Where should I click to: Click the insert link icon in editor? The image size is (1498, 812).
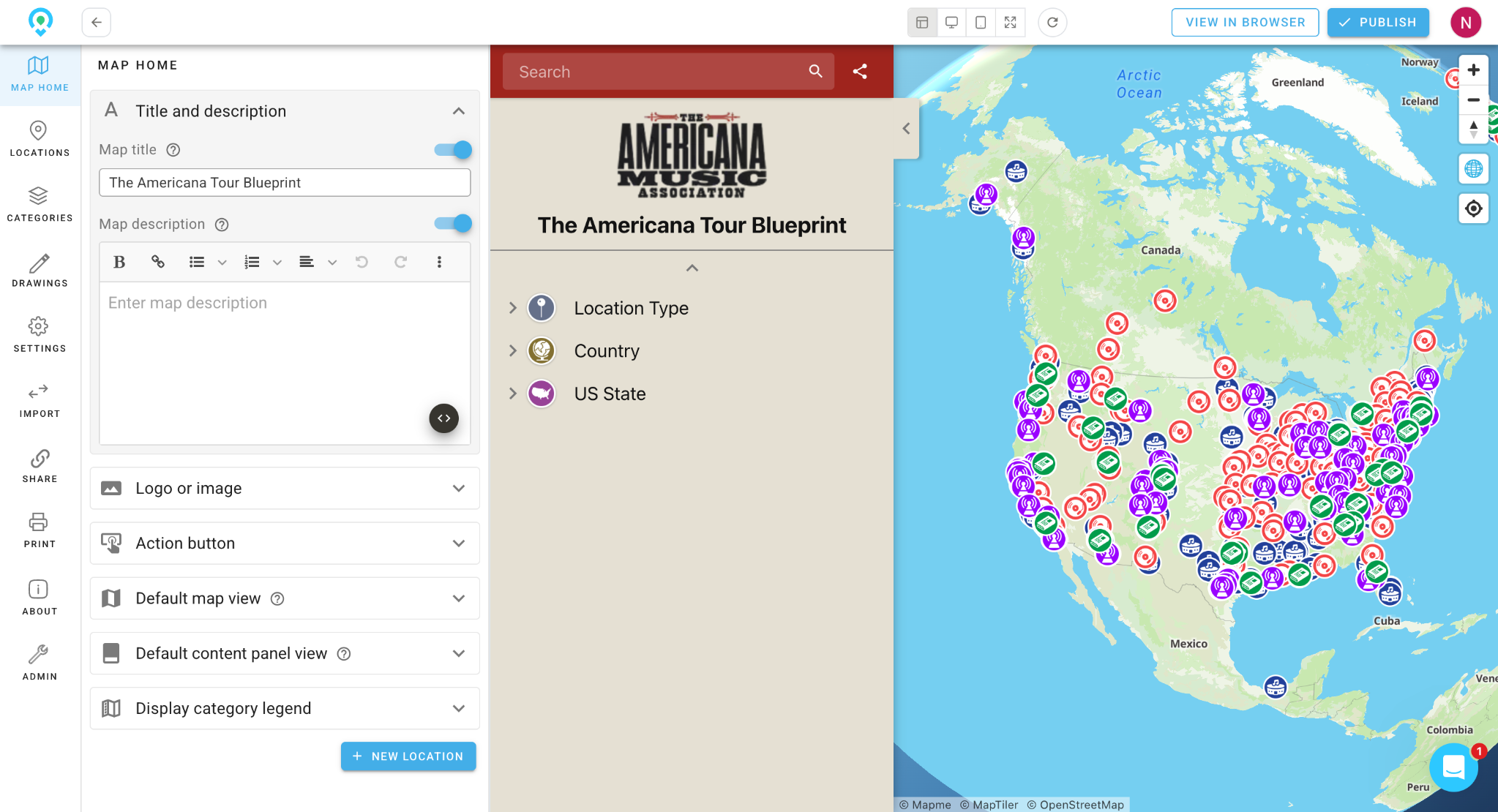point(157,262)
